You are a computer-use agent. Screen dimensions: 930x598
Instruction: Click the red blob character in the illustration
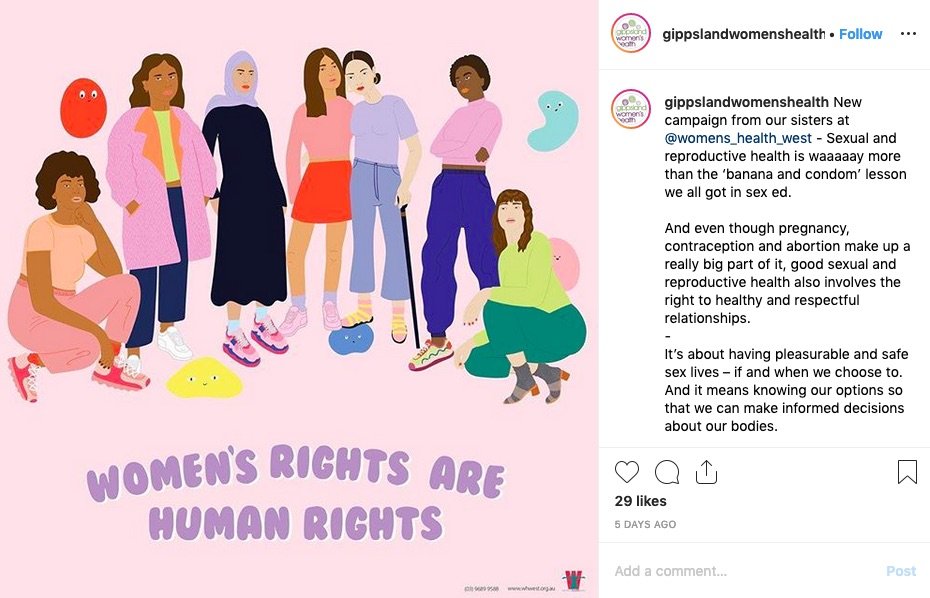(x=83, y=103)
